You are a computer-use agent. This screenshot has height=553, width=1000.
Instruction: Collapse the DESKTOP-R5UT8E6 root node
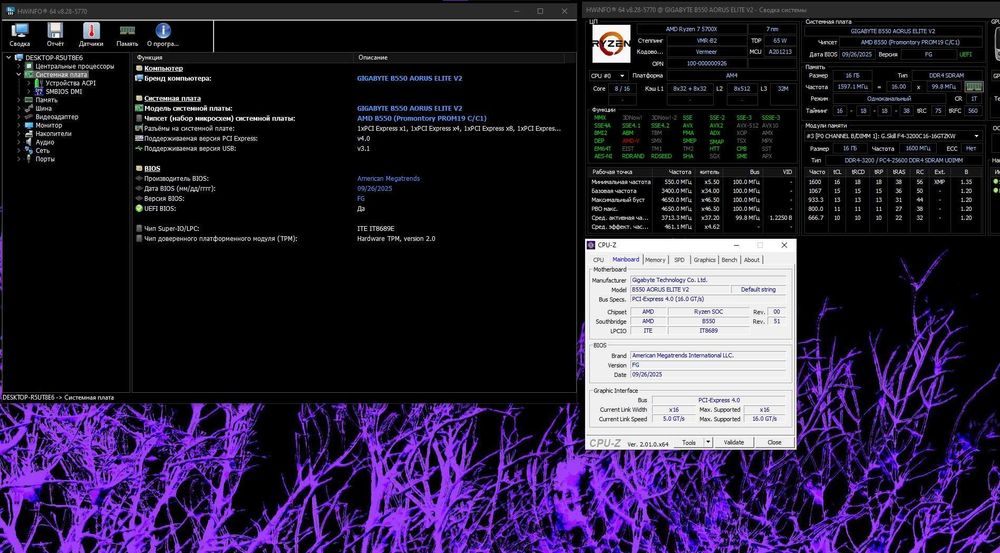9,57
